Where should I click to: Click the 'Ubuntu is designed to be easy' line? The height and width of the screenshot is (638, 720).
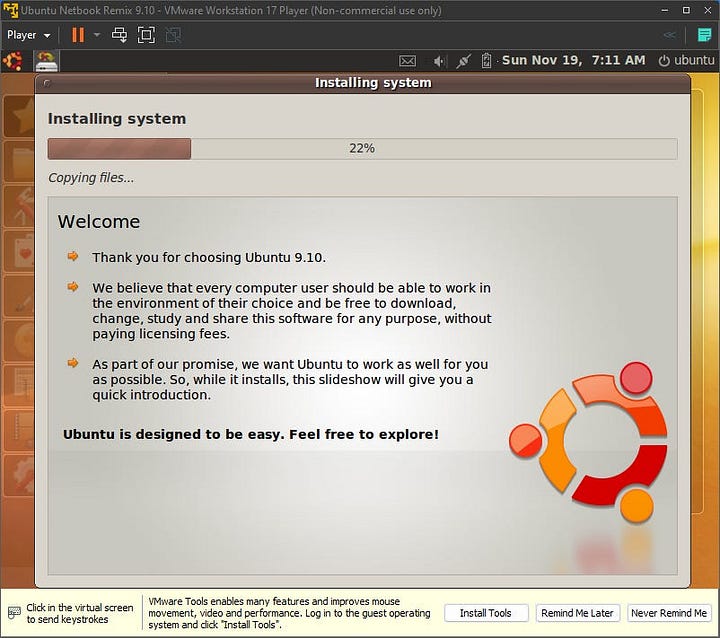click(x=251, y=435)
